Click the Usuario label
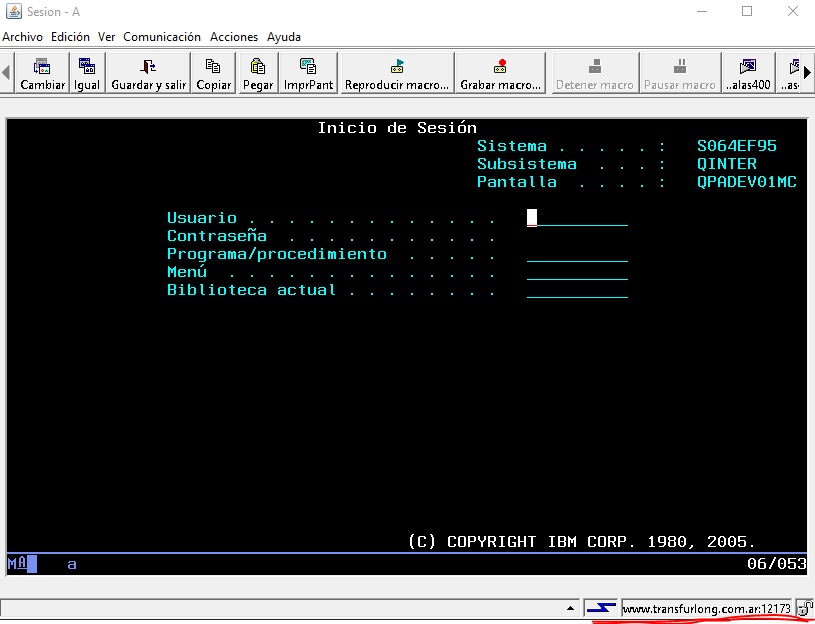815x624 pixels. coord(202,218)
